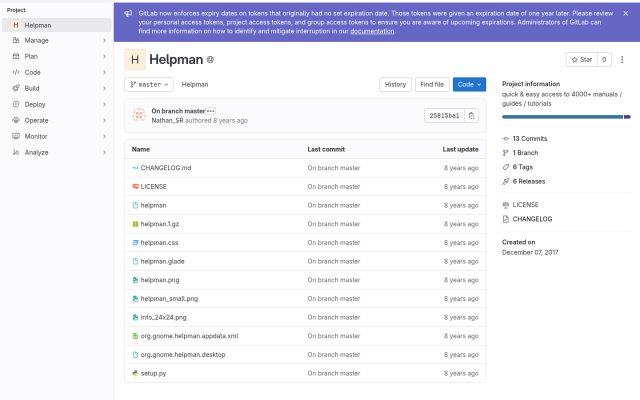Open the Manage sidebar menu

57,40
